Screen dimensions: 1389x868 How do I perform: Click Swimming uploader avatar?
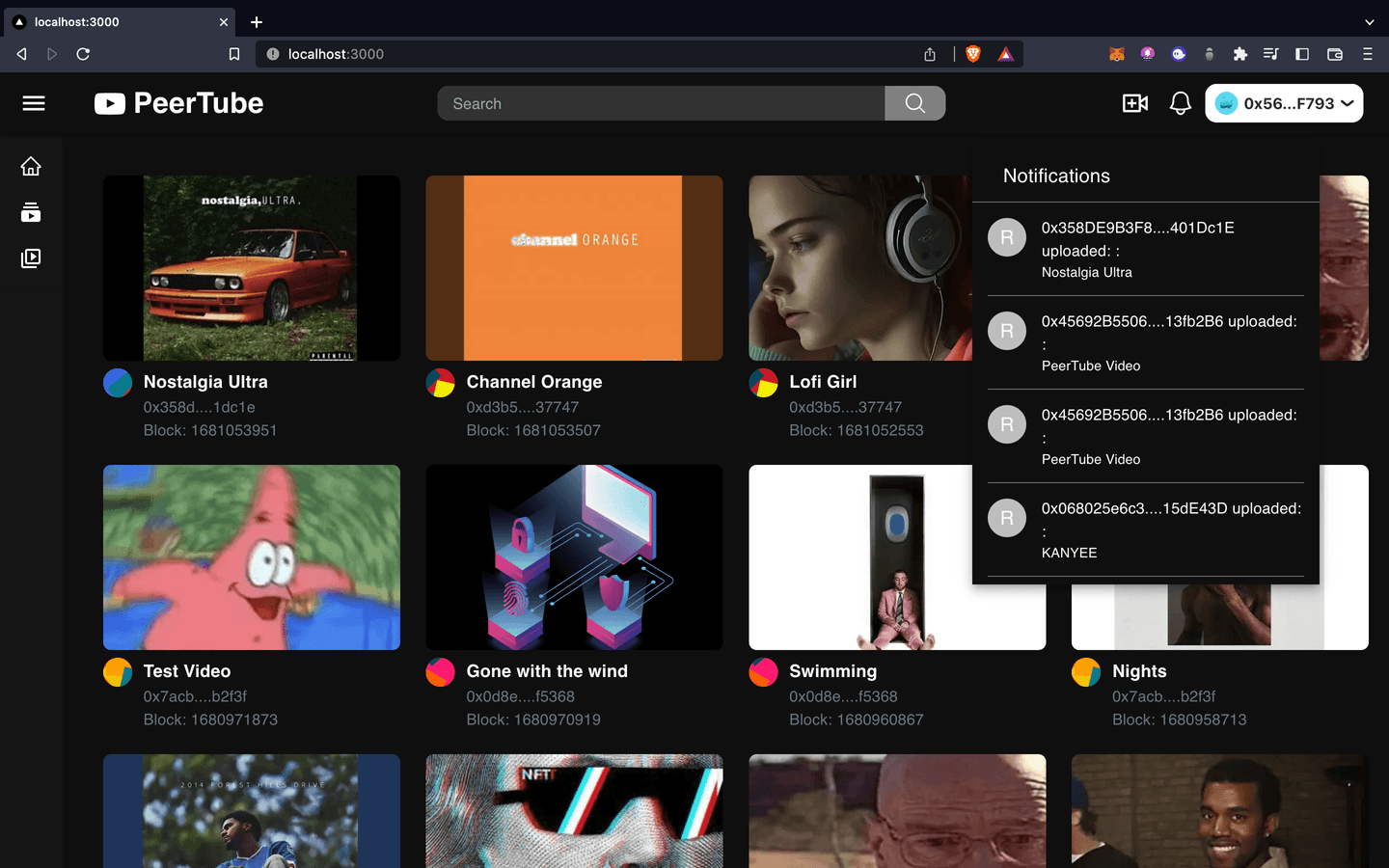[x=764, y=672]
